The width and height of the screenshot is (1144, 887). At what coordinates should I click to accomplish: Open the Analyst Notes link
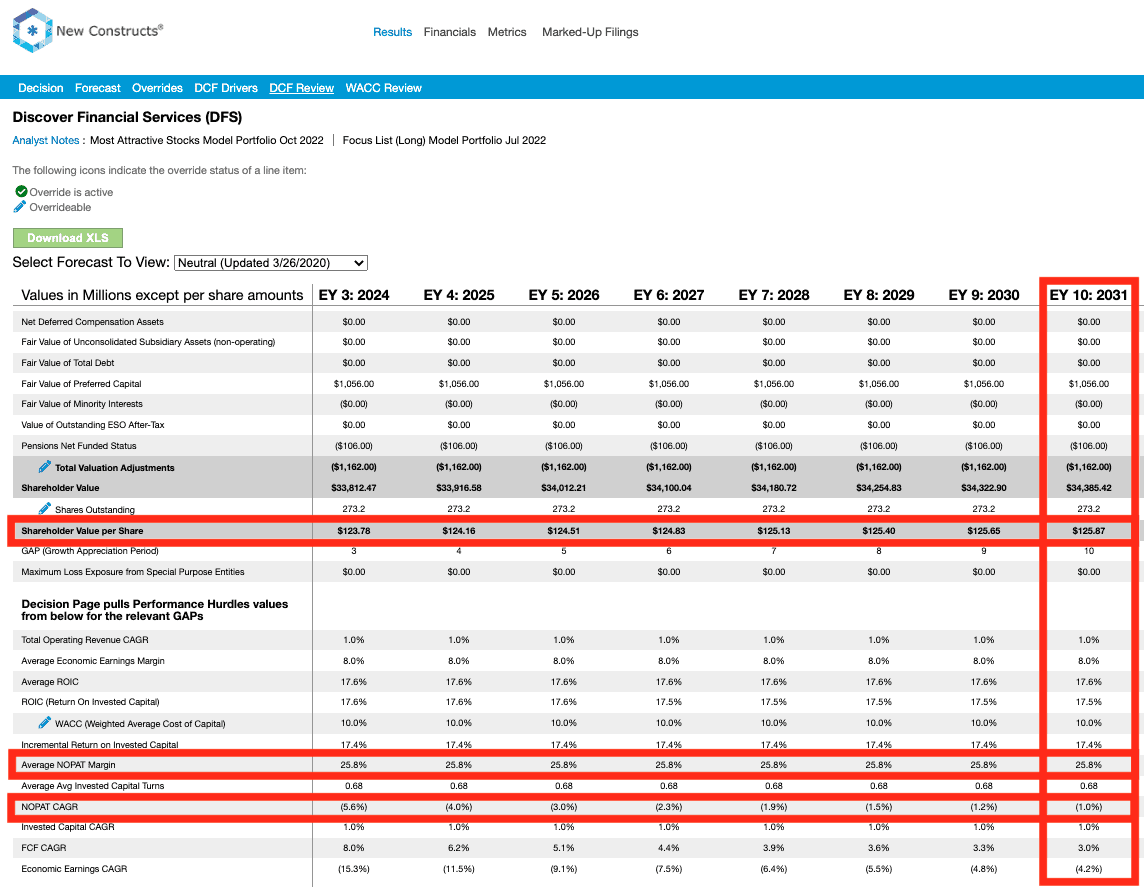click(x=46, y=140)
